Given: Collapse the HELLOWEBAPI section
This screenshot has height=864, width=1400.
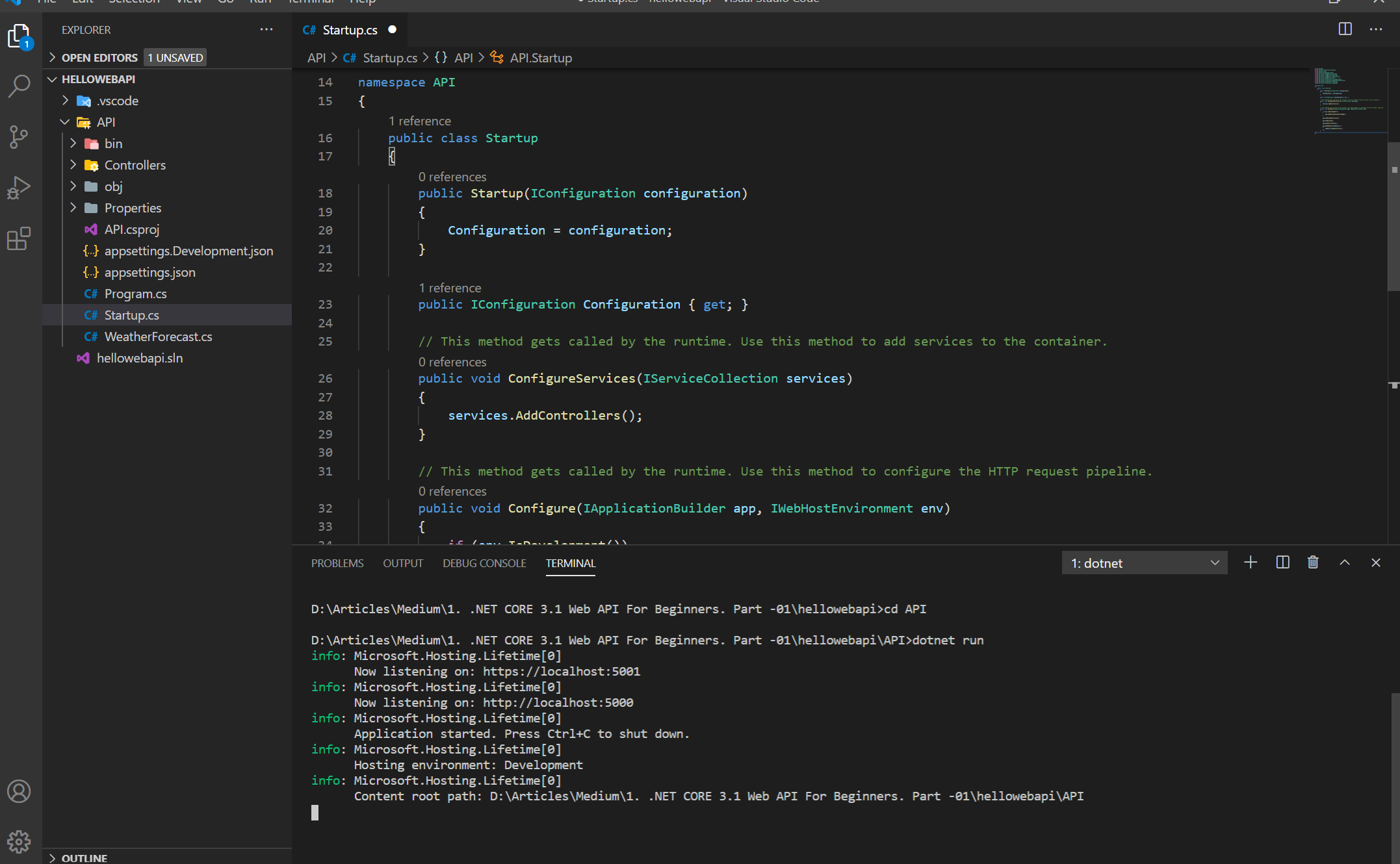Looking at the screenshot, I should (x=52, y=79).
